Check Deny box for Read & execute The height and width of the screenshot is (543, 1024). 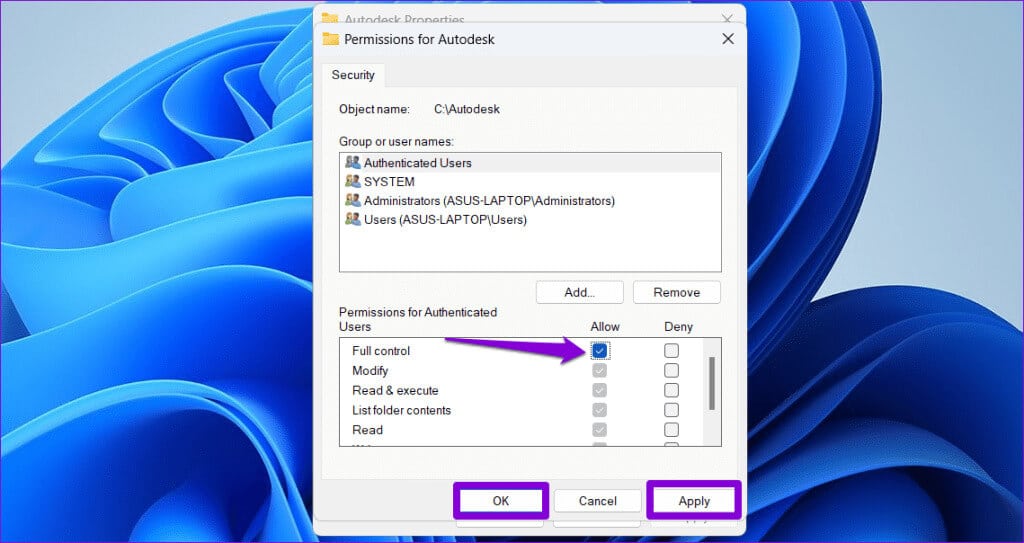671,390
